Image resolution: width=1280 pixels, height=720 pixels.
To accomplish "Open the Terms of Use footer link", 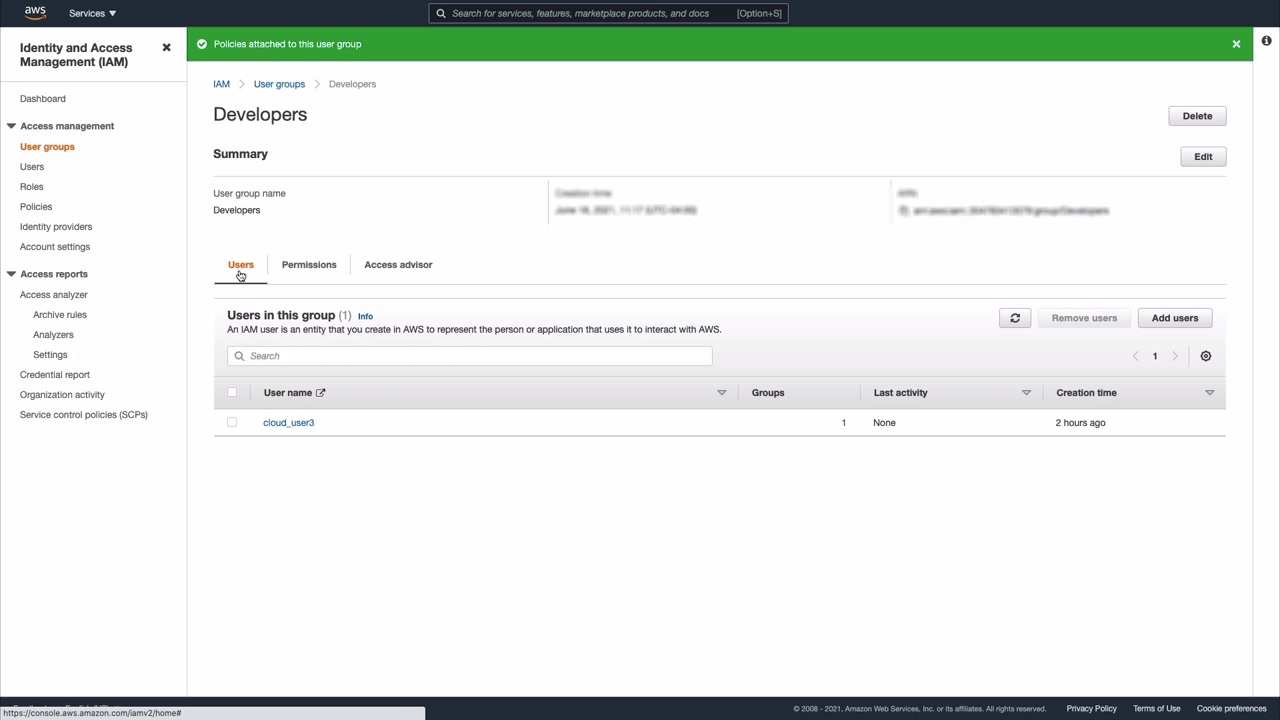I will 1156,709.
